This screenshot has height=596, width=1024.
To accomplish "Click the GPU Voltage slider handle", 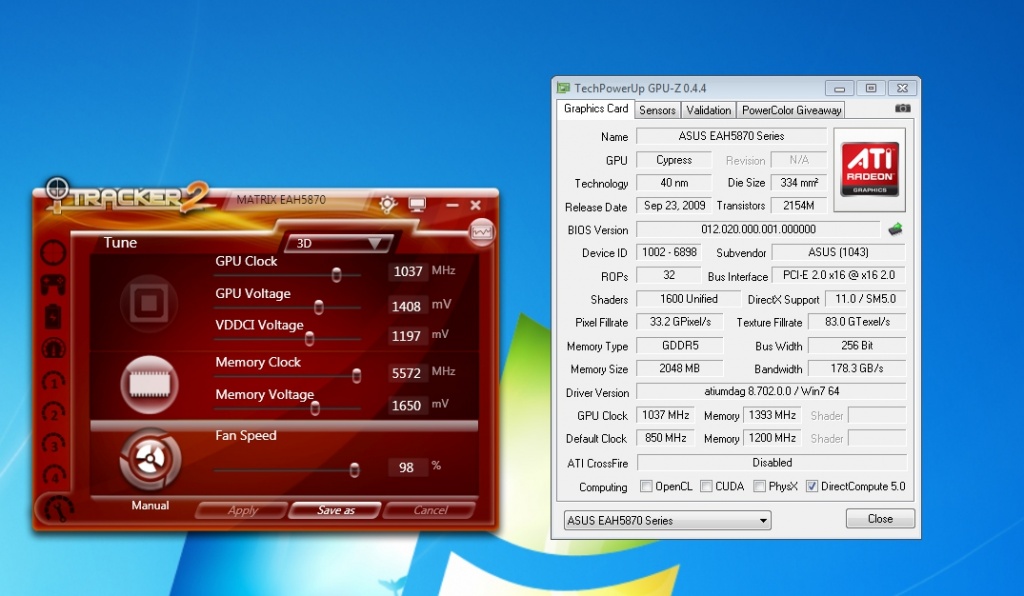I will pyautogui.click(x=319, y=307).
